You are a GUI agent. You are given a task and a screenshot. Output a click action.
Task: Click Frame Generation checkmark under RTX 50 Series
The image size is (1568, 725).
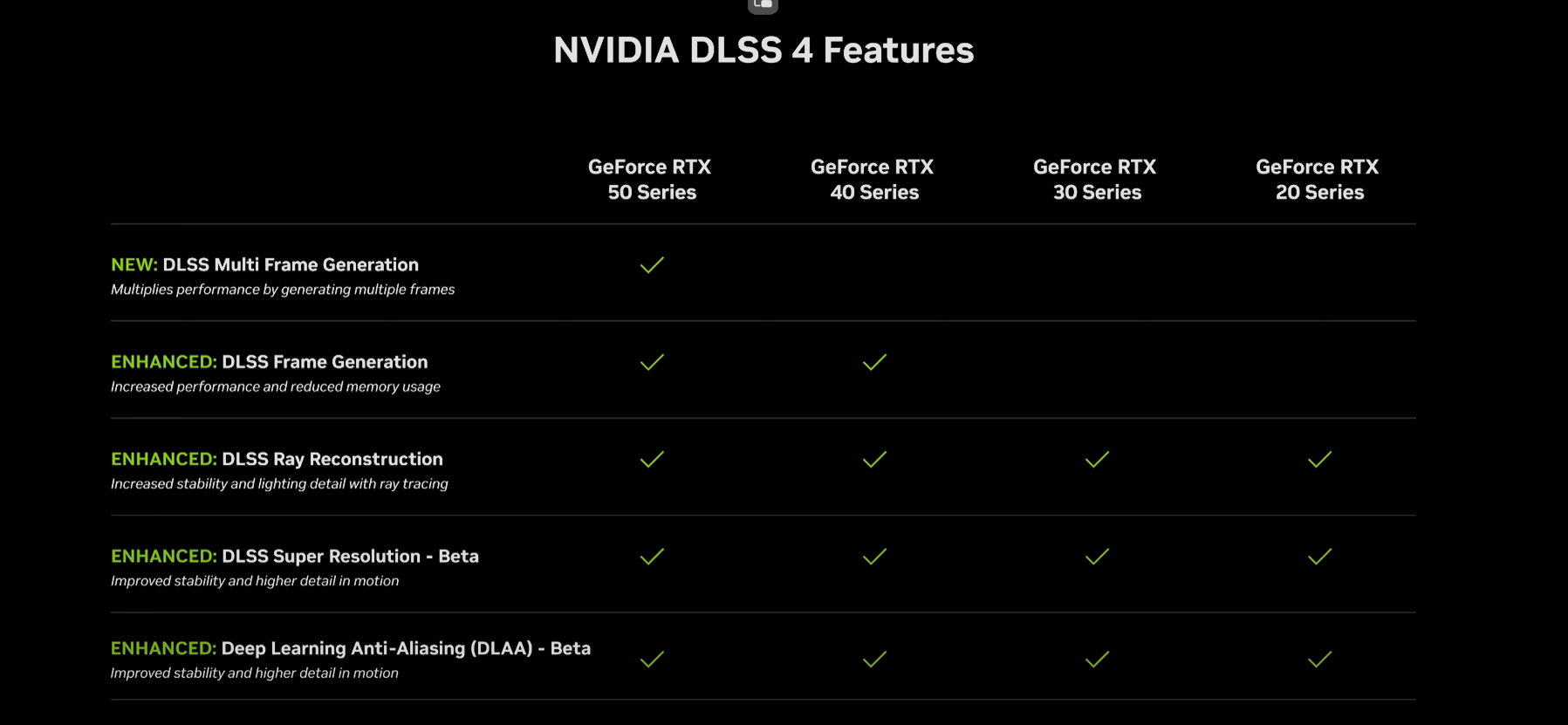pos(652,362)
